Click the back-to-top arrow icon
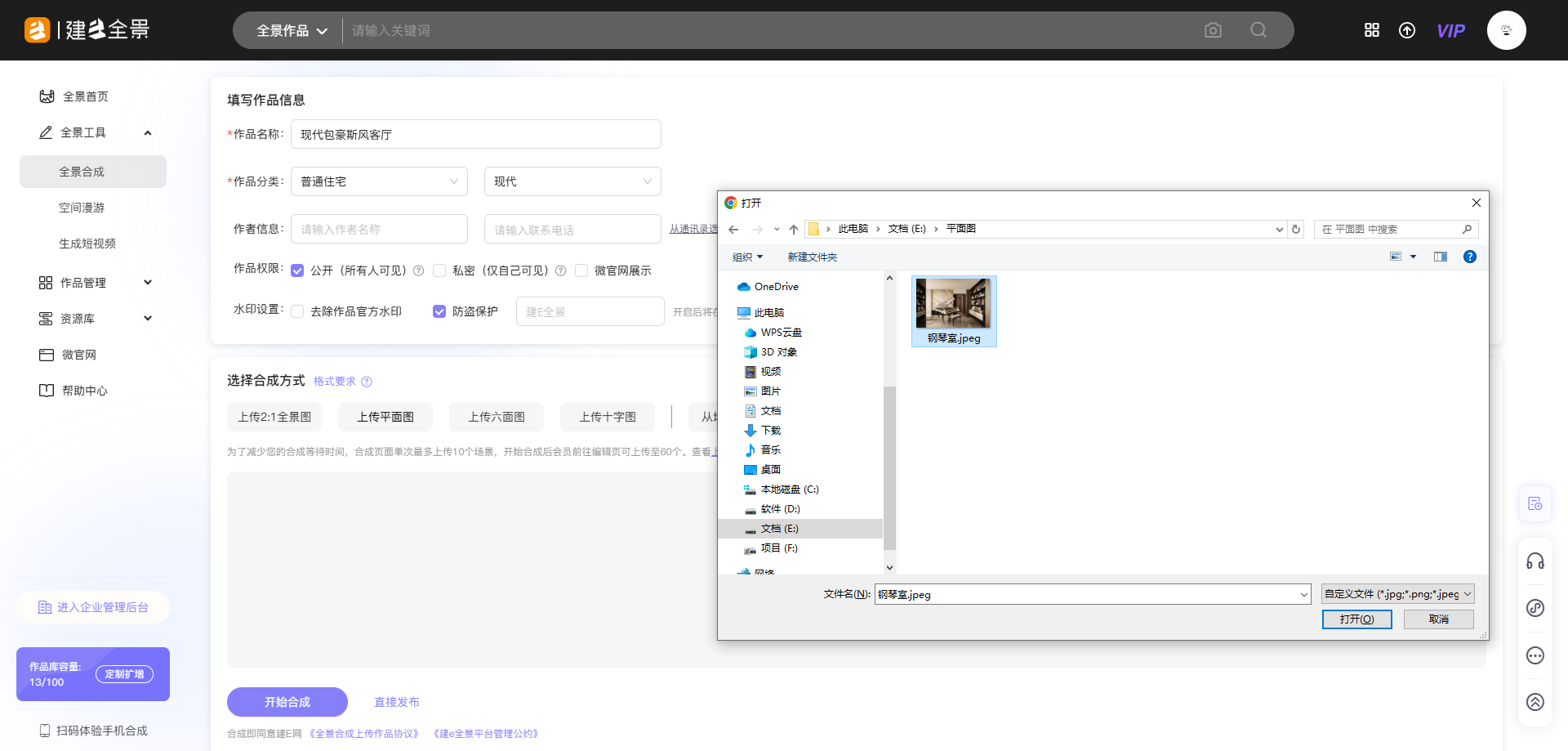 (x=1535, y=702)
